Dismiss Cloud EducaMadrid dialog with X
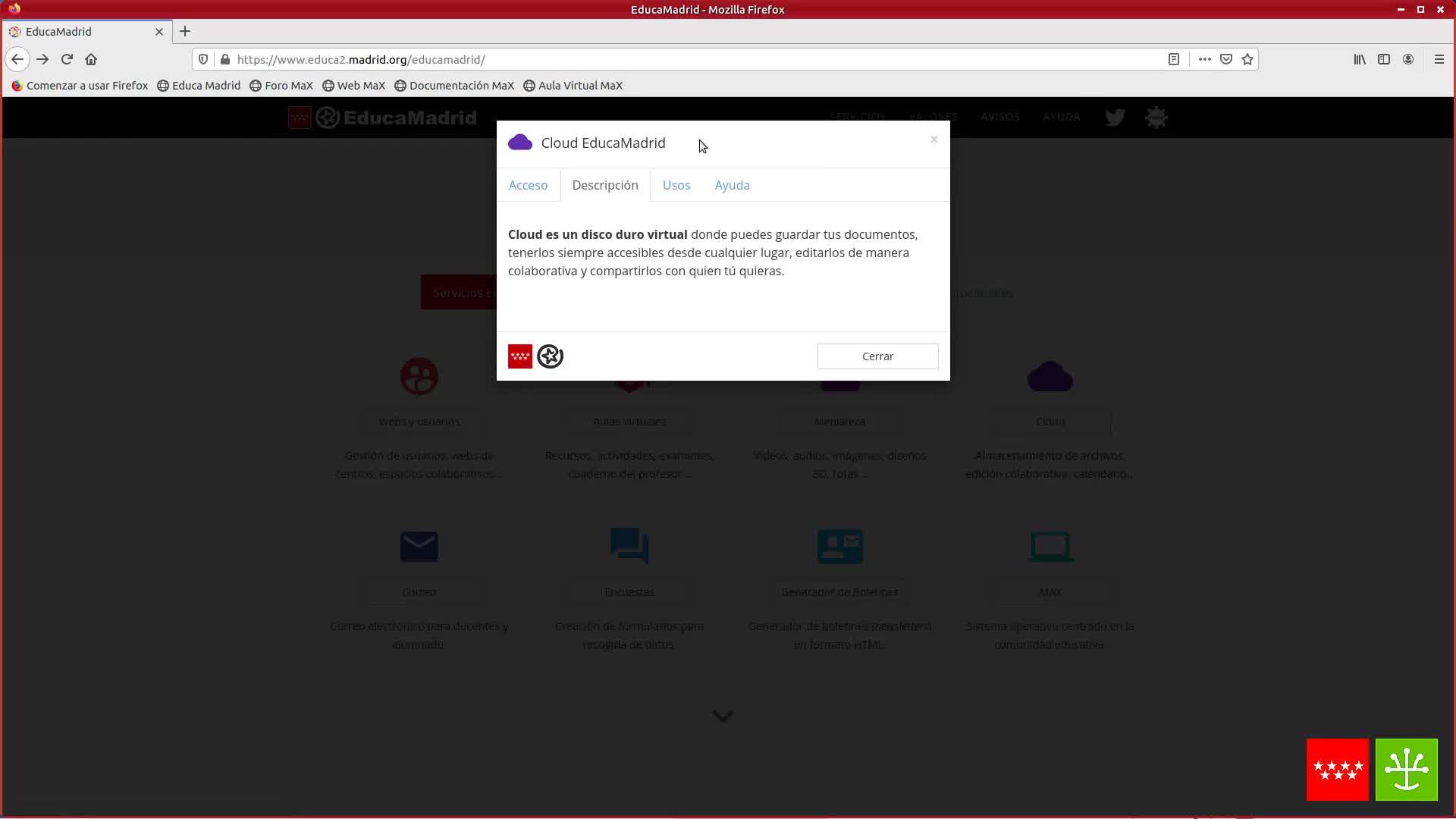Image resolution: width=1456 pixels, height=819 pixels. coord(934,140)
